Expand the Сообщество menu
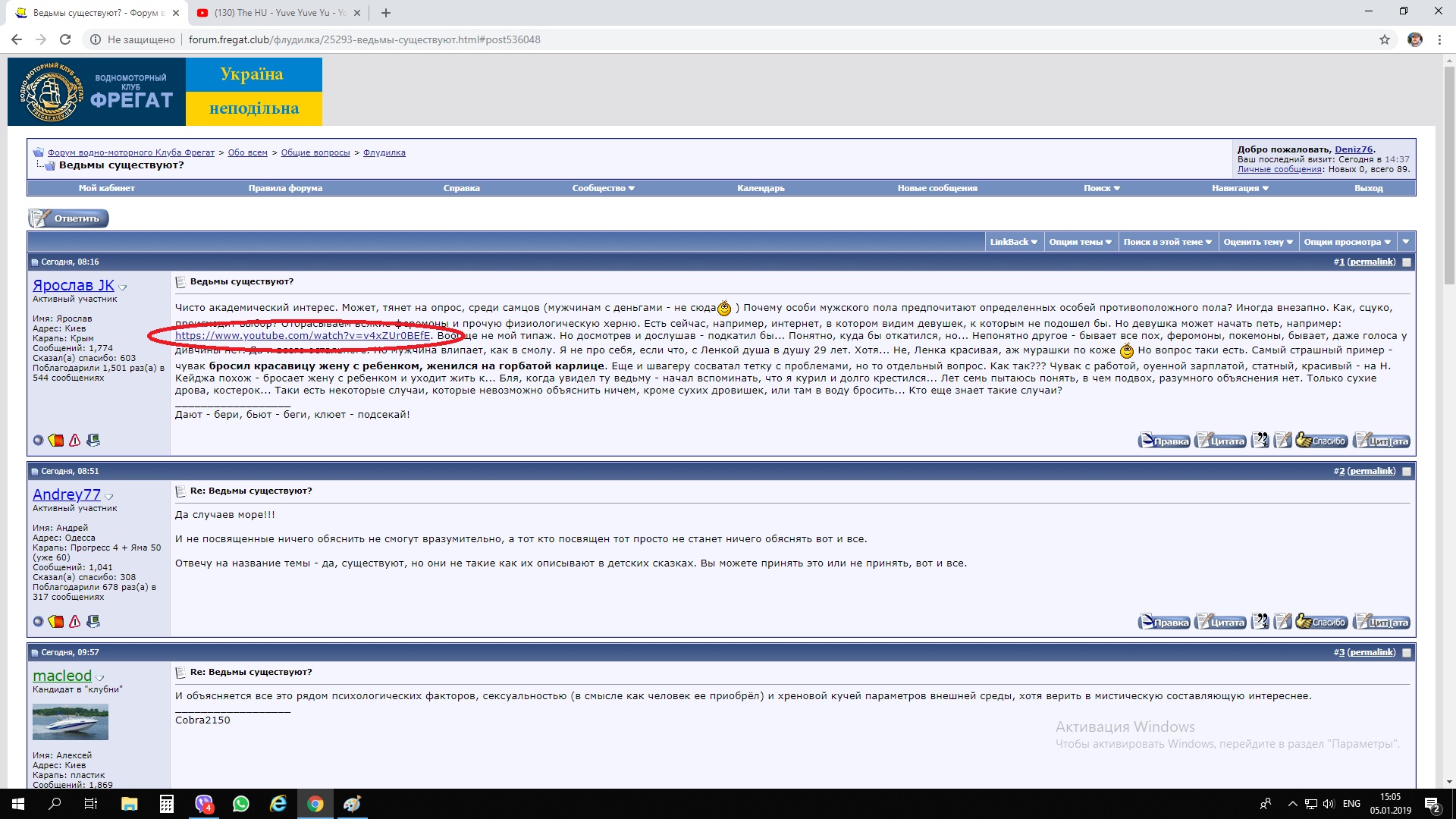Screen dimensions: 1456x819 click(x=603, y=188)
